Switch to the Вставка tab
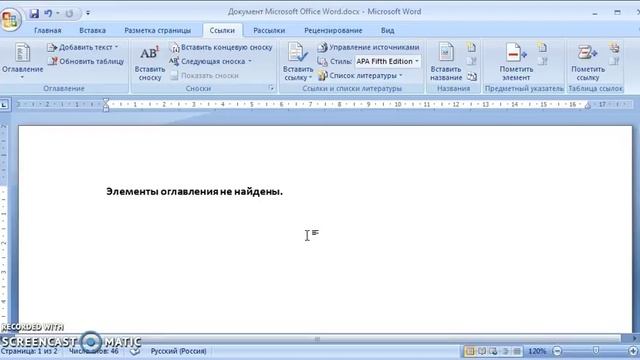The width and height of the screenshot is (640, 360). (92, 31)
